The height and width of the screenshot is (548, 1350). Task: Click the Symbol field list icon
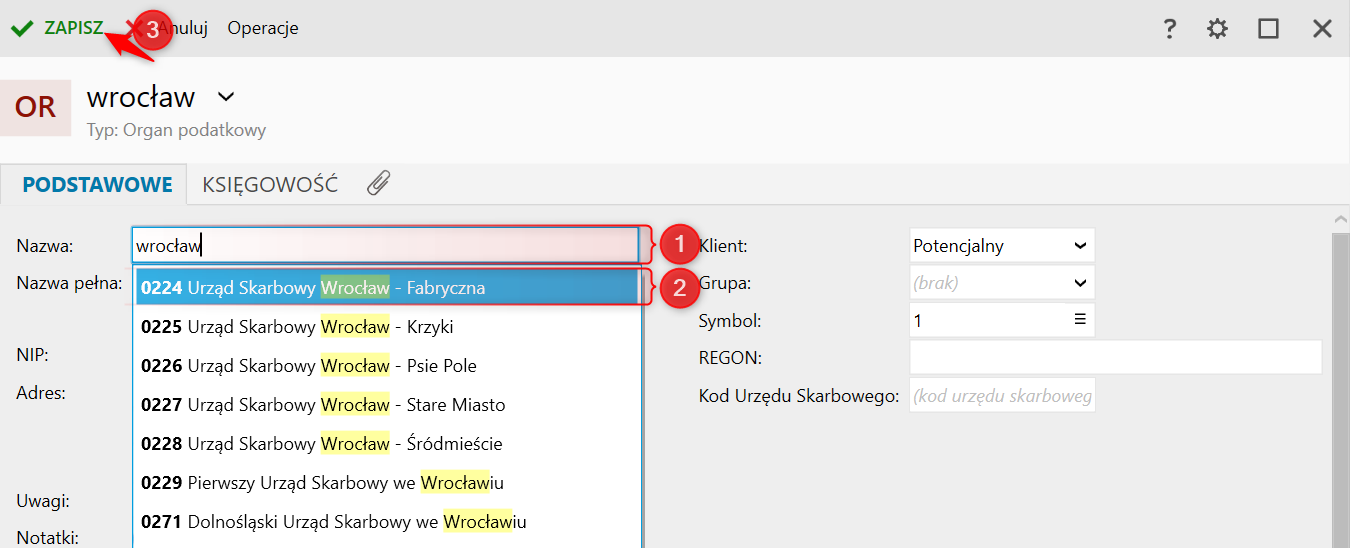tap(1080, 320)
